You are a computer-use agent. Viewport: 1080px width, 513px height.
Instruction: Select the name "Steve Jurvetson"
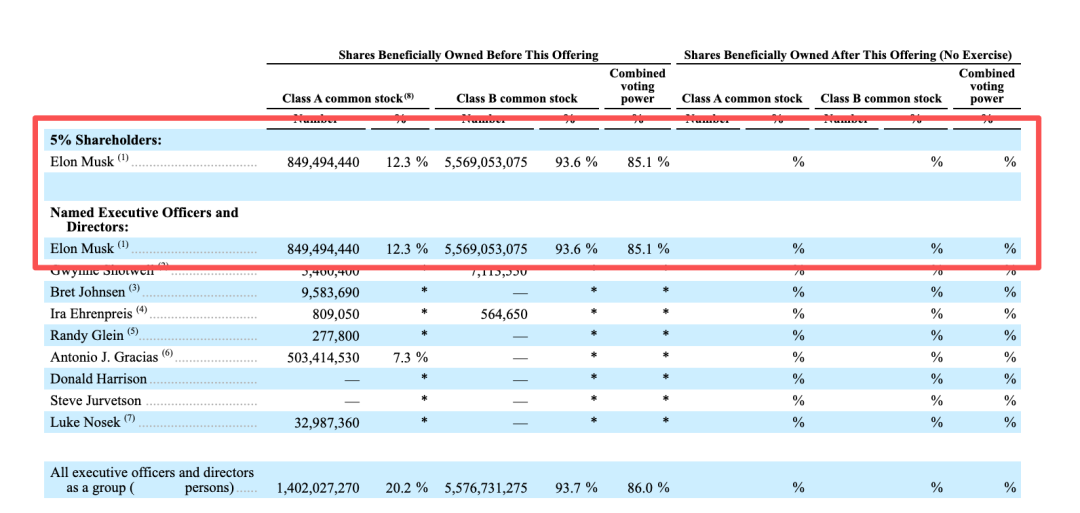point(96,400)
